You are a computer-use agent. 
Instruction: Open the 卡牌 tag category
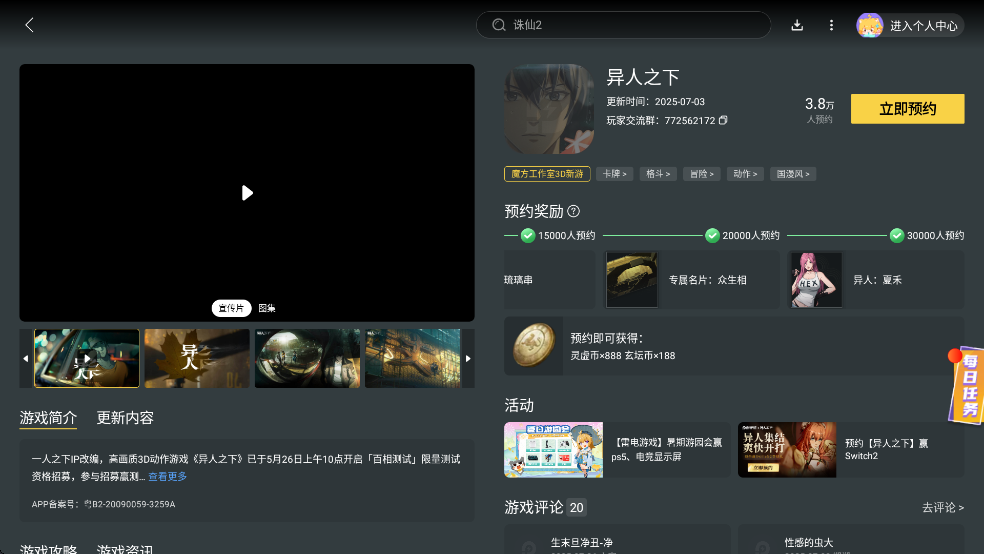click(x=614, y=174)
